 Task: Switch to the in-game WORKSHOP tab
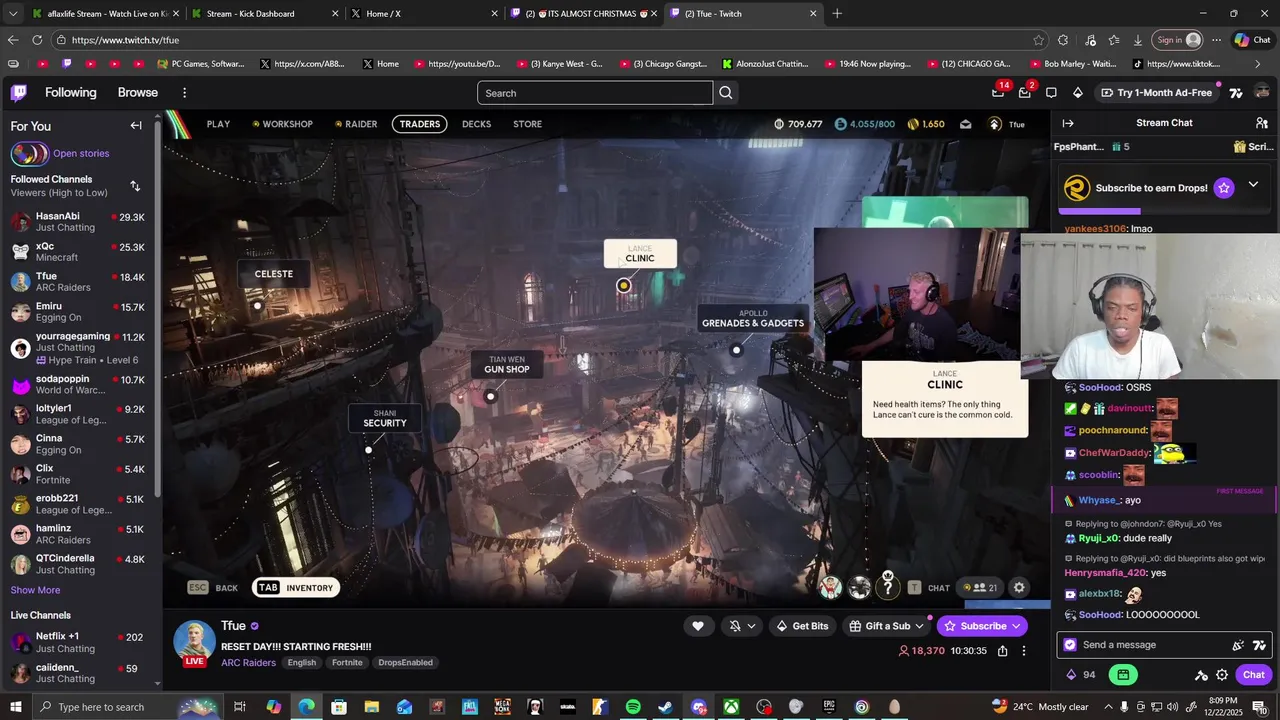coord(283,124)
